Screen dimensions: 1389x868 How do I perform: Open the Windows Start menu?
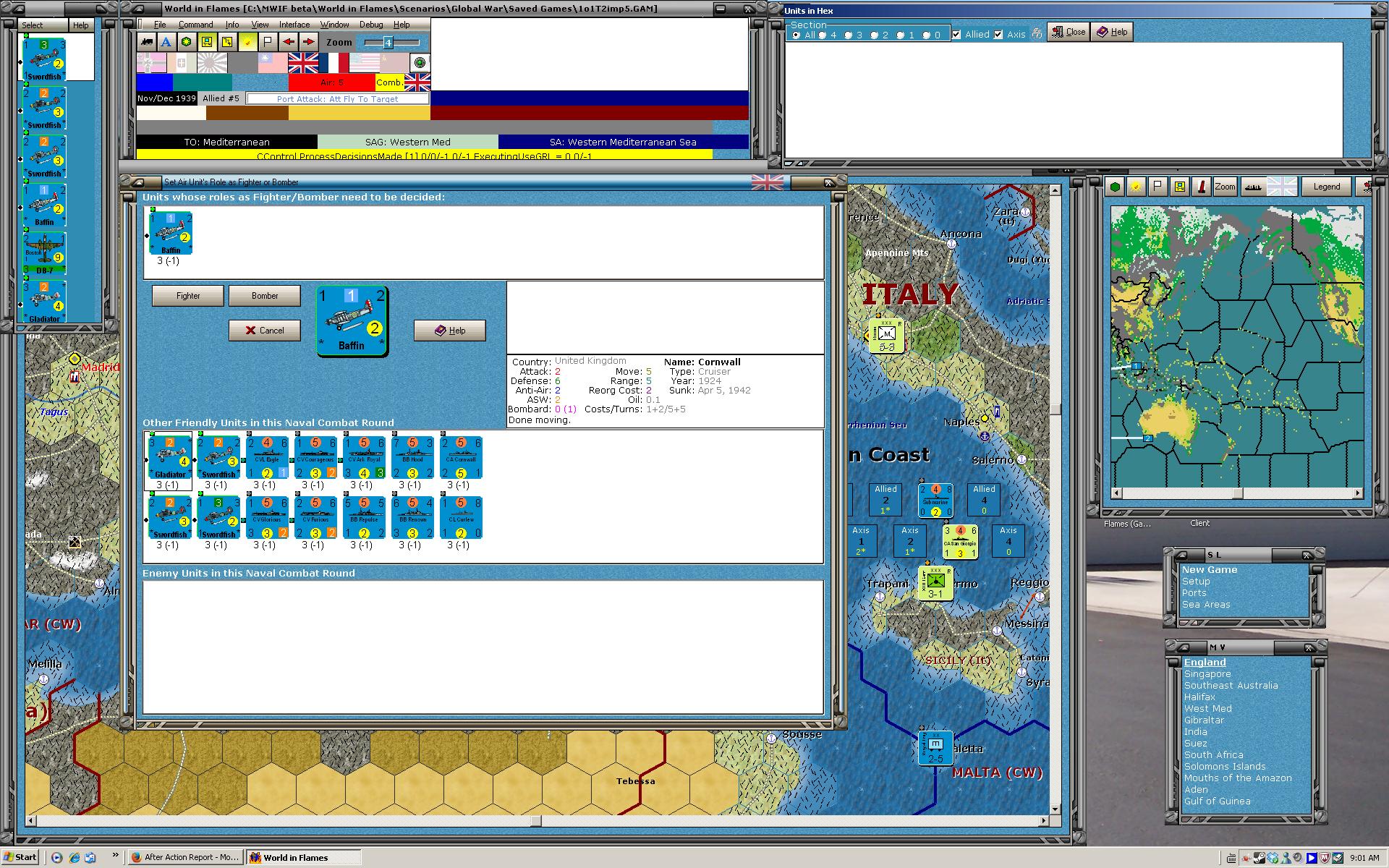click(20, 857)
